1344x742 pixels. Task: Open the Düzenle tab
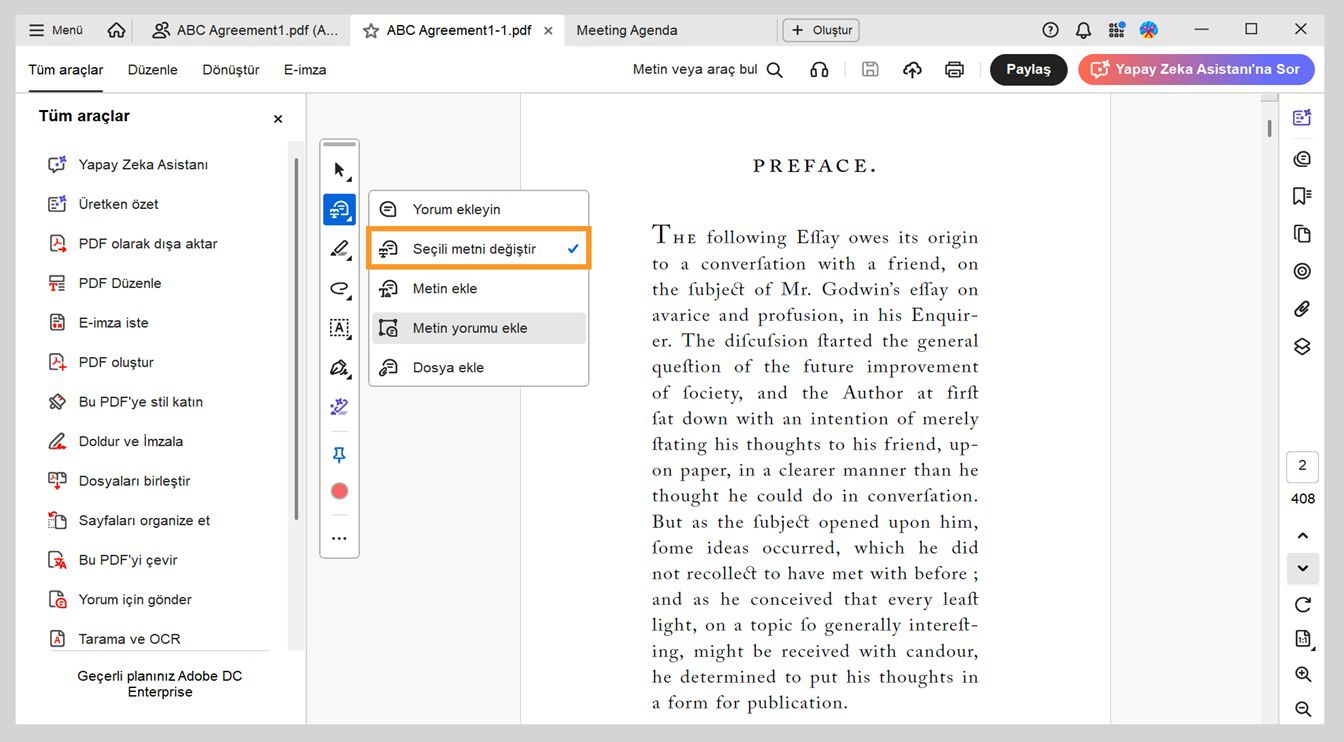pyautogui.click(x=153, y=70)
